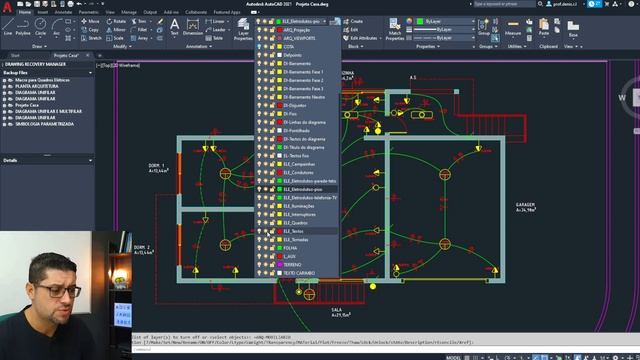
Task: Click the search keyword input field
Action: 504,4
